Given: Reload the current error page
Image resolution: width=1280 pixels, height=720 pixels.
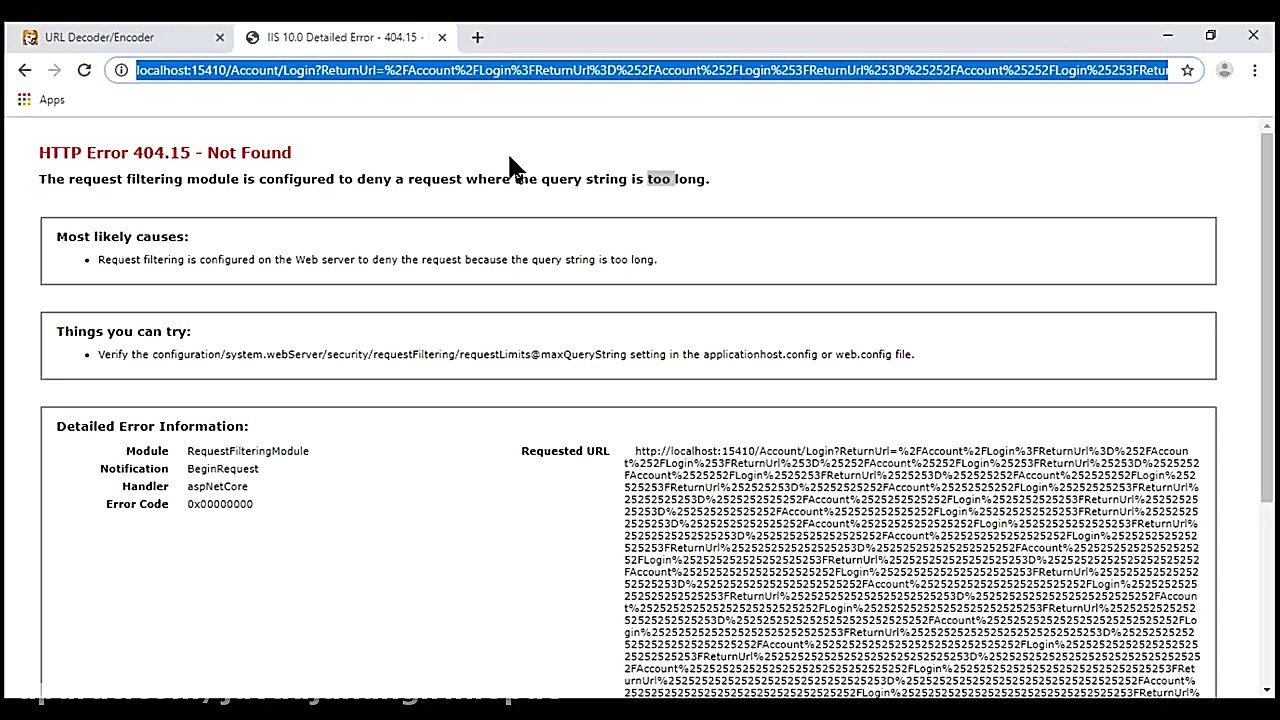Looking at the screenshot, I should (x=85, y=70).
